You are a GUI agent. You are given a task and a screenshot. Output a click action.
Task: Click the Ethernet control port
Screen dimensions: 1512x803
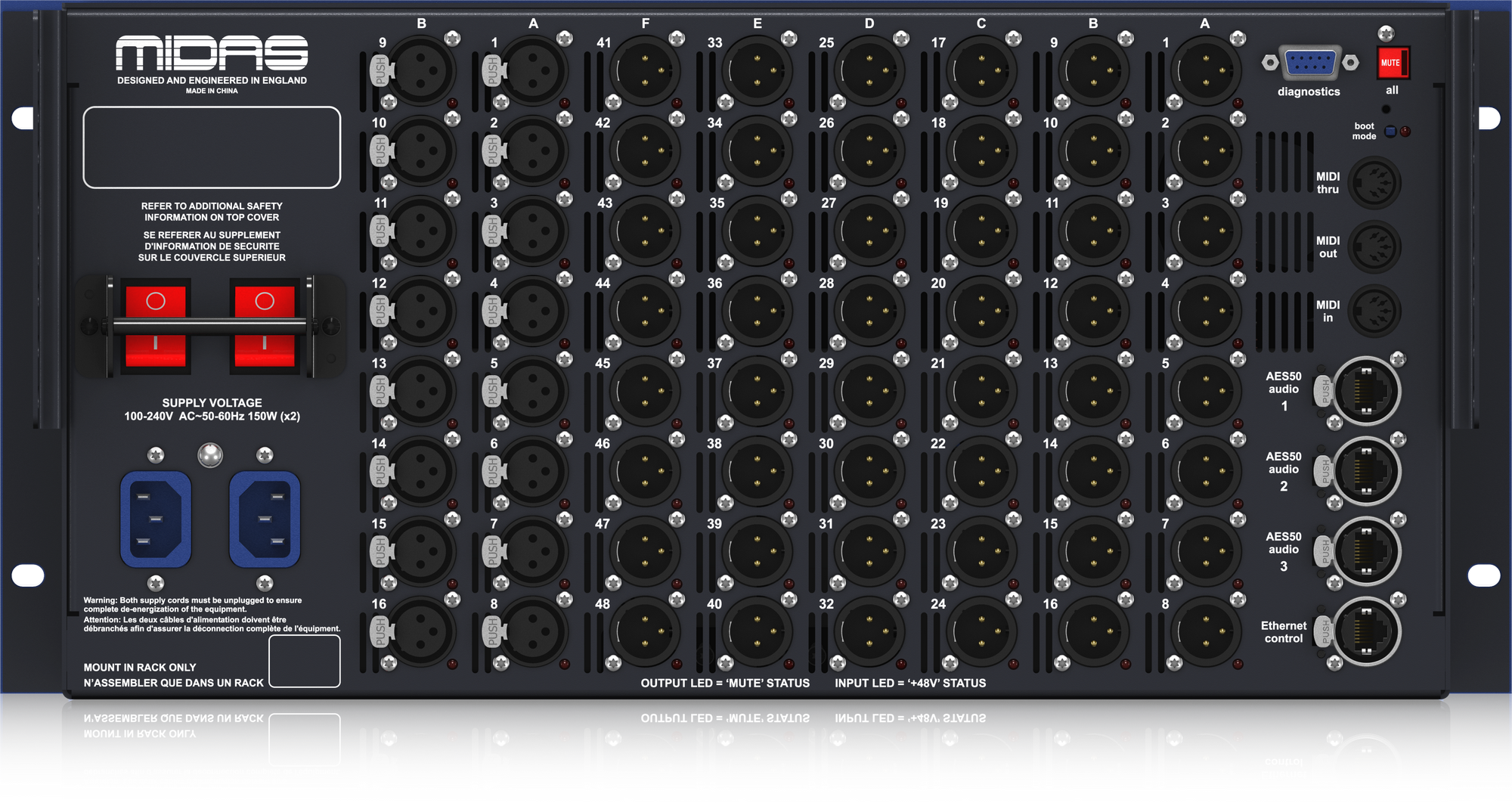click(x=1366, y=631)
